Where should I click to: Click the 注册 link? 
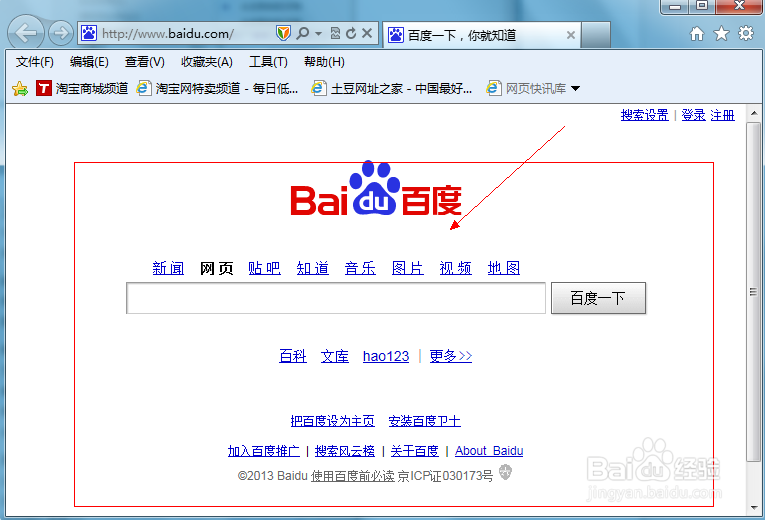coord(722,116)
